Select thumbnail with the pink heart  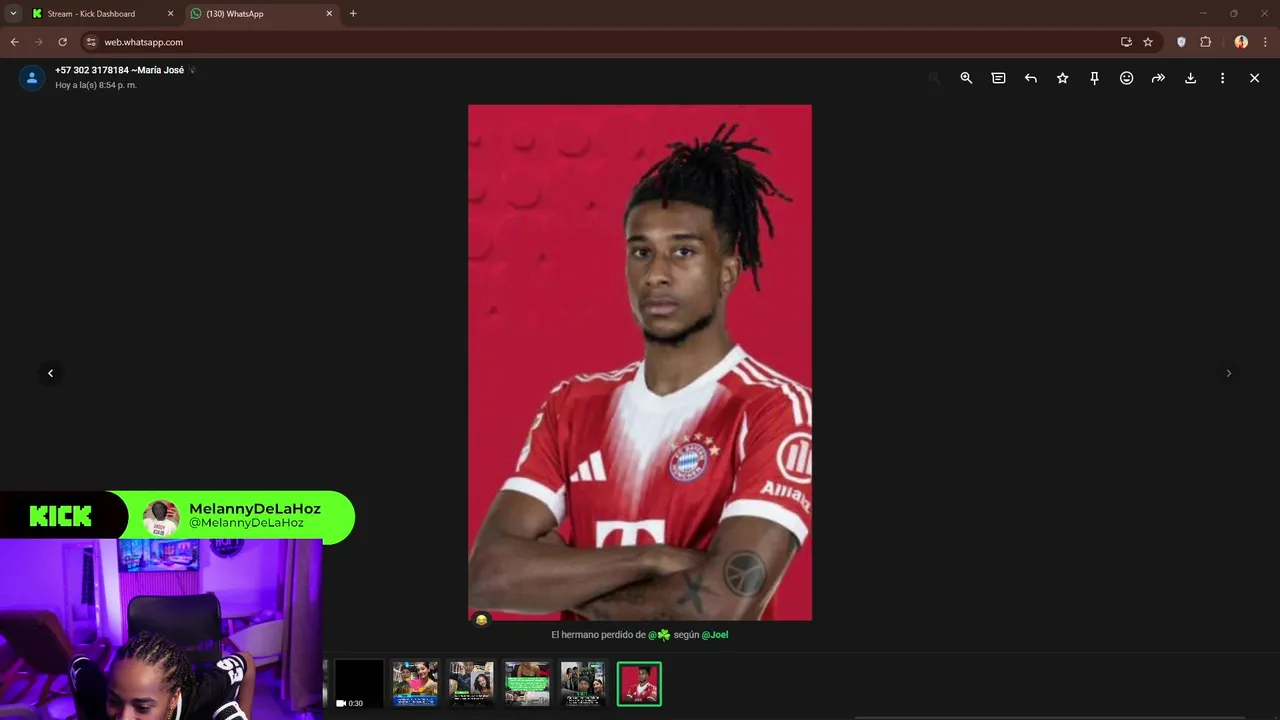click(415, 684)
